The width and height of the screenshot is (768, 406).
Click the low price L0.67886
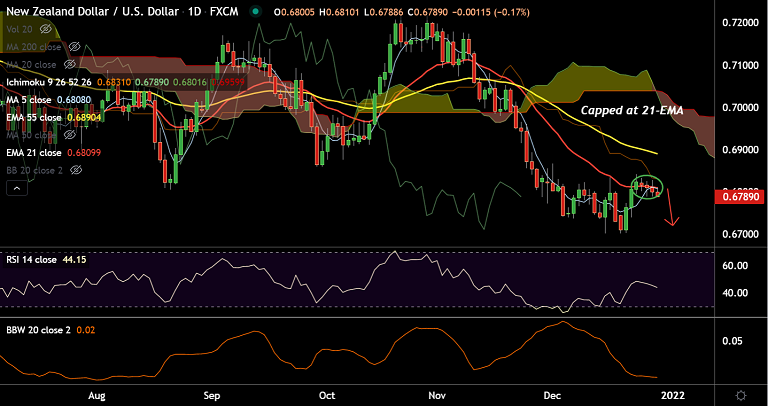click(x=385, y=12)
